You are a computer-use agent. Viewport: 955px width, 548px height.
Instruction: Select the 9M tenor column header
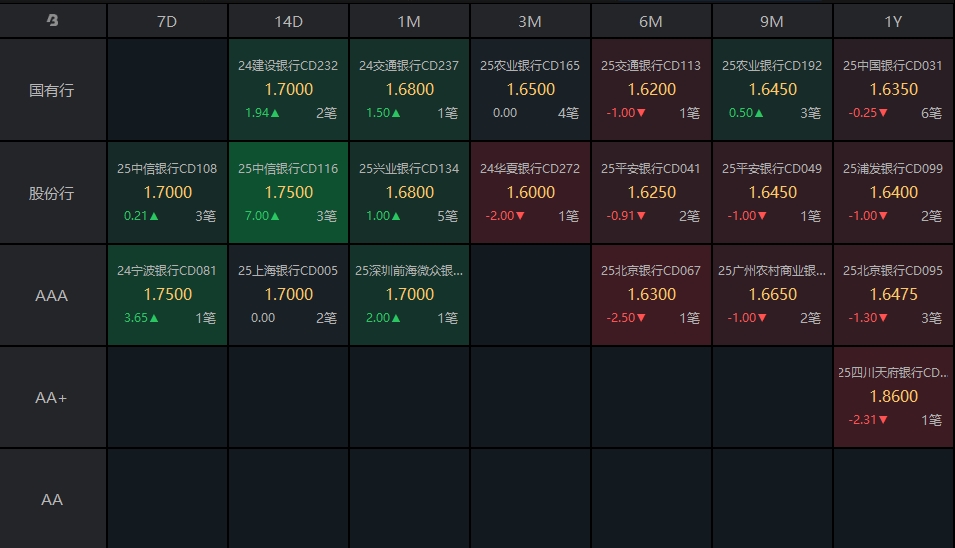coord(772,21)
